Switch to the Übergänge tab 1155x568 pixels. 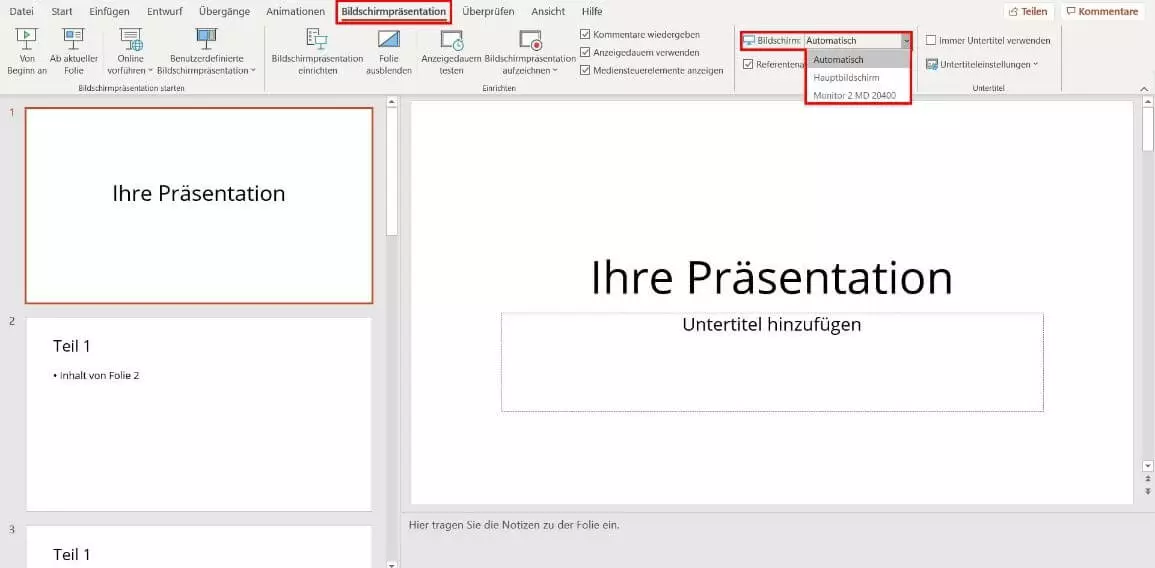224,11
